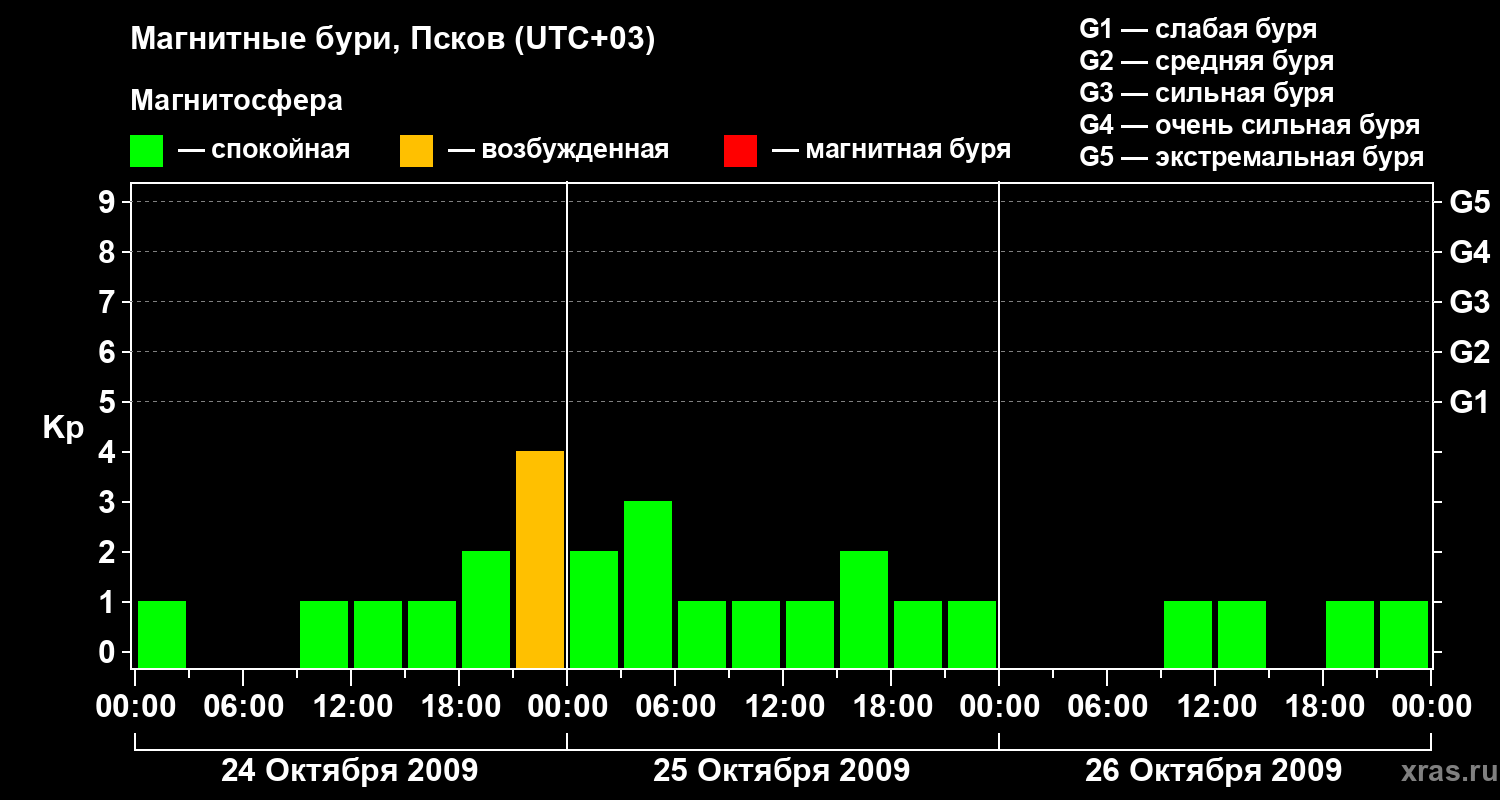Click the 24 October 09:00–12:00 bar

324,634
